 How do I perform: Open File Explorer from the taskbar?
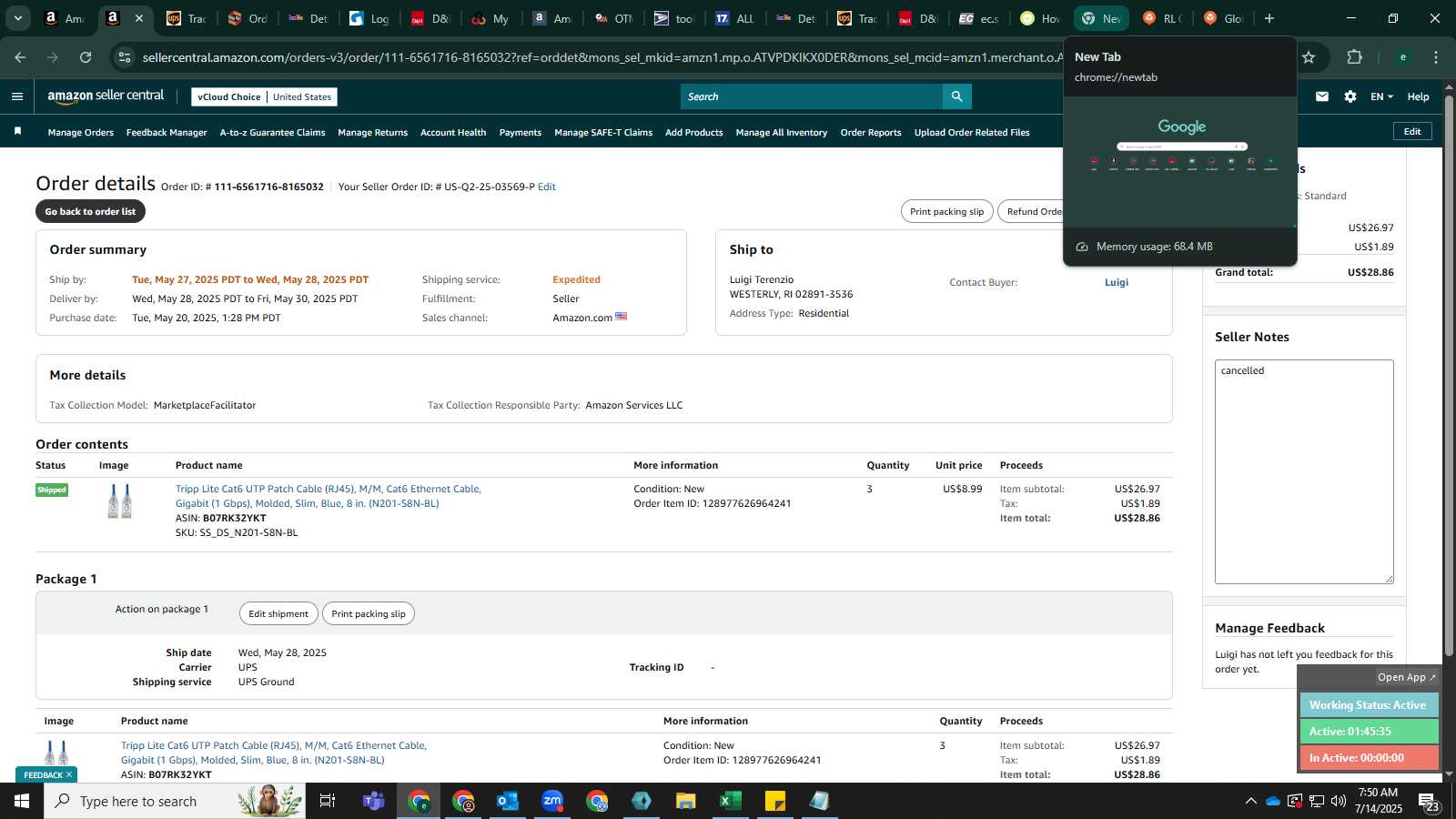click(685, 801)
